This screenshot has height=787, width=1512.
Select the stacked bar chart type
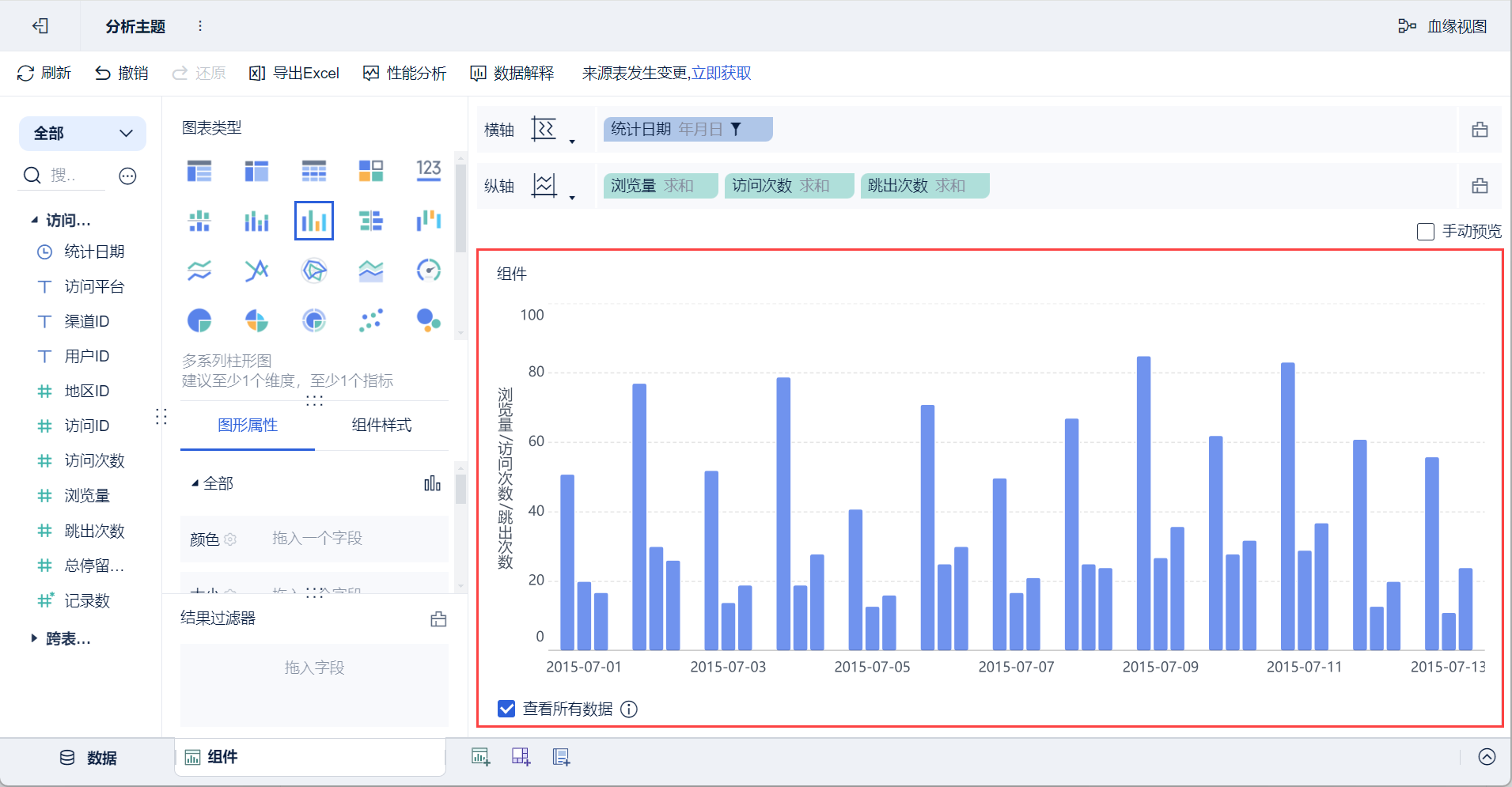point(256,221)
